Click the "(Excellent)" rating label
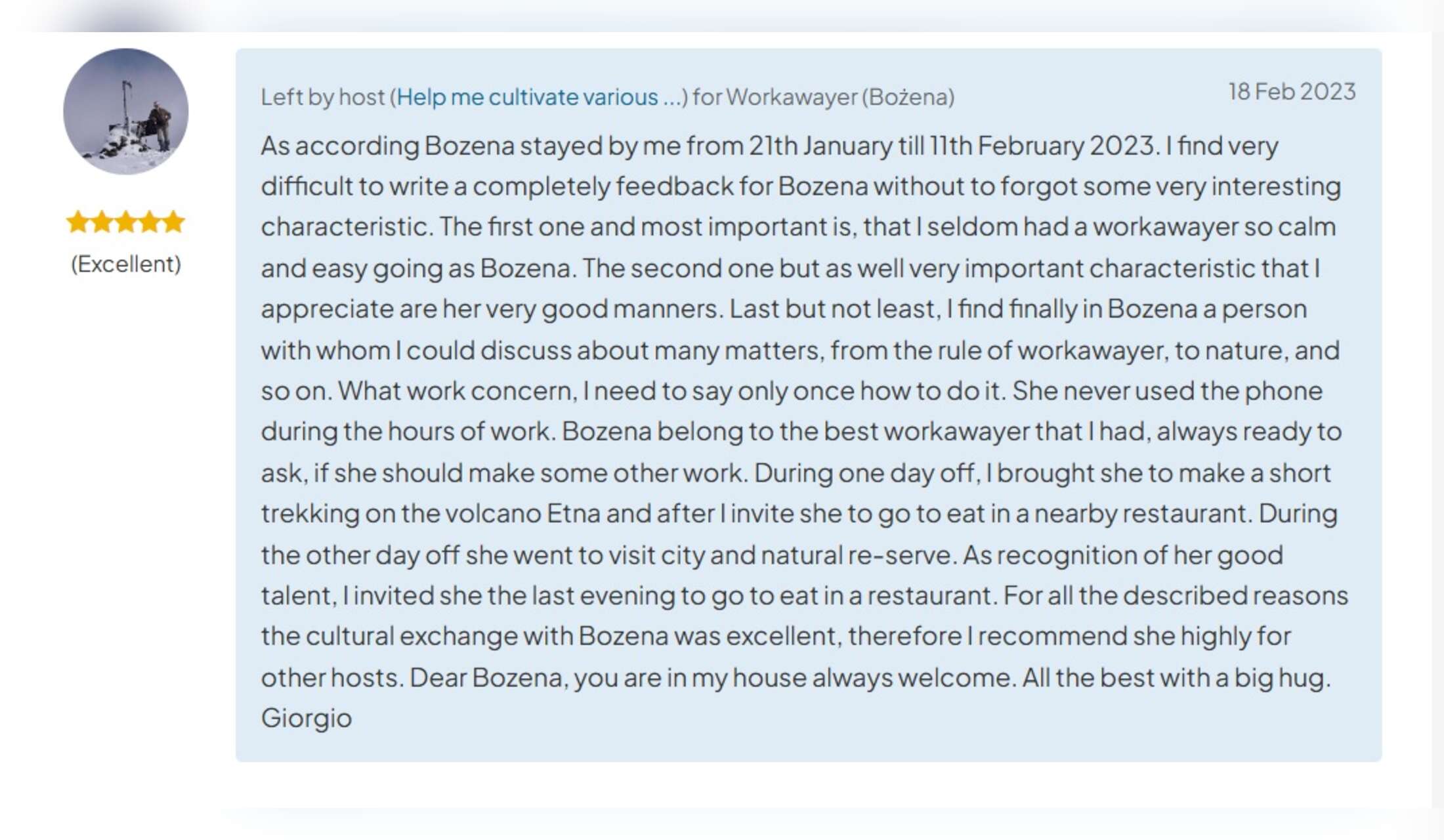Viewport: 1444px width, 840px height. click(x=125, y=264)
